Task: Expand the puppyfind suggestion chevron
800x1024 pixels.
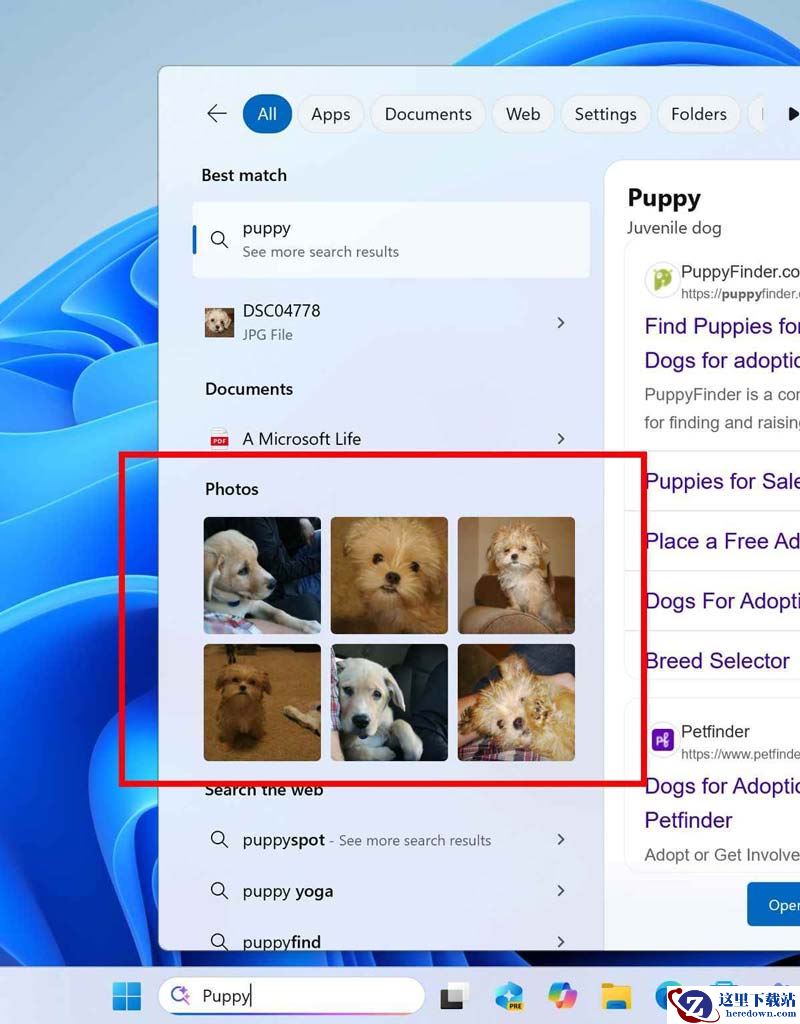Action: [x=560, y=942]
